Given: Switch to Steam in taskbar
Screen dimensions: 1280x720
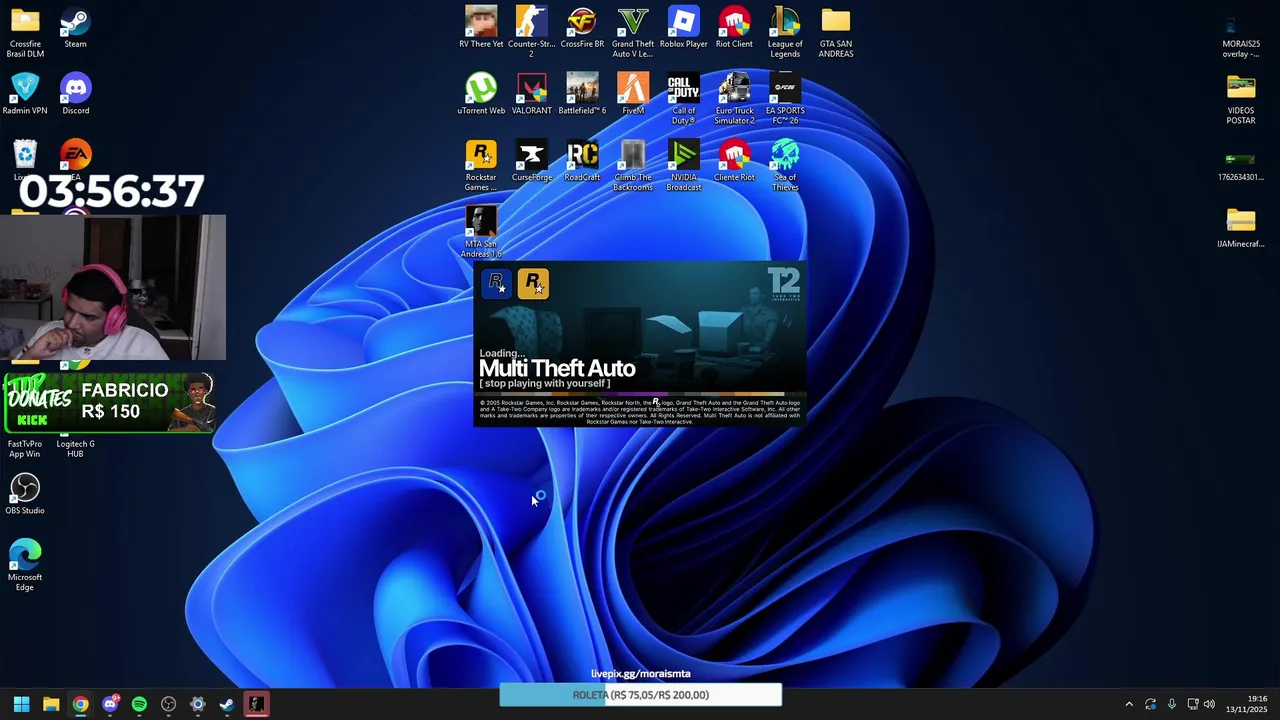Looking at the screenshot, I should coord(227,704).
